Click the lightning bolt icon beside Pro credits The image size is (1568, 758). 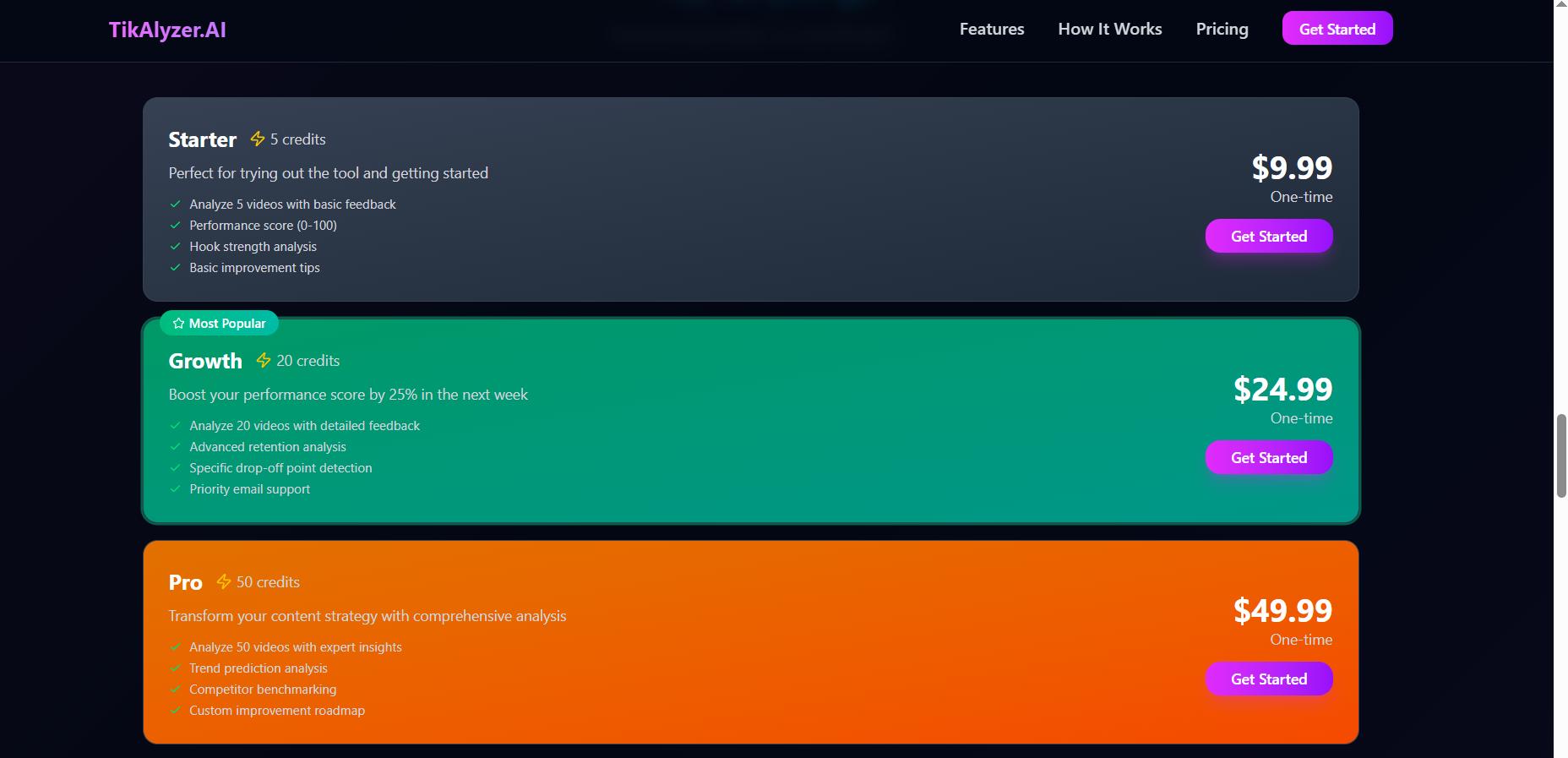(x=224, y=581)
